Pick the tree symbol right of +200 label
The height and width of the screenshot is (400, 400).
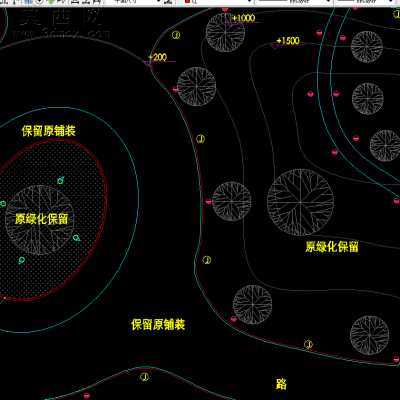(197, 87)
